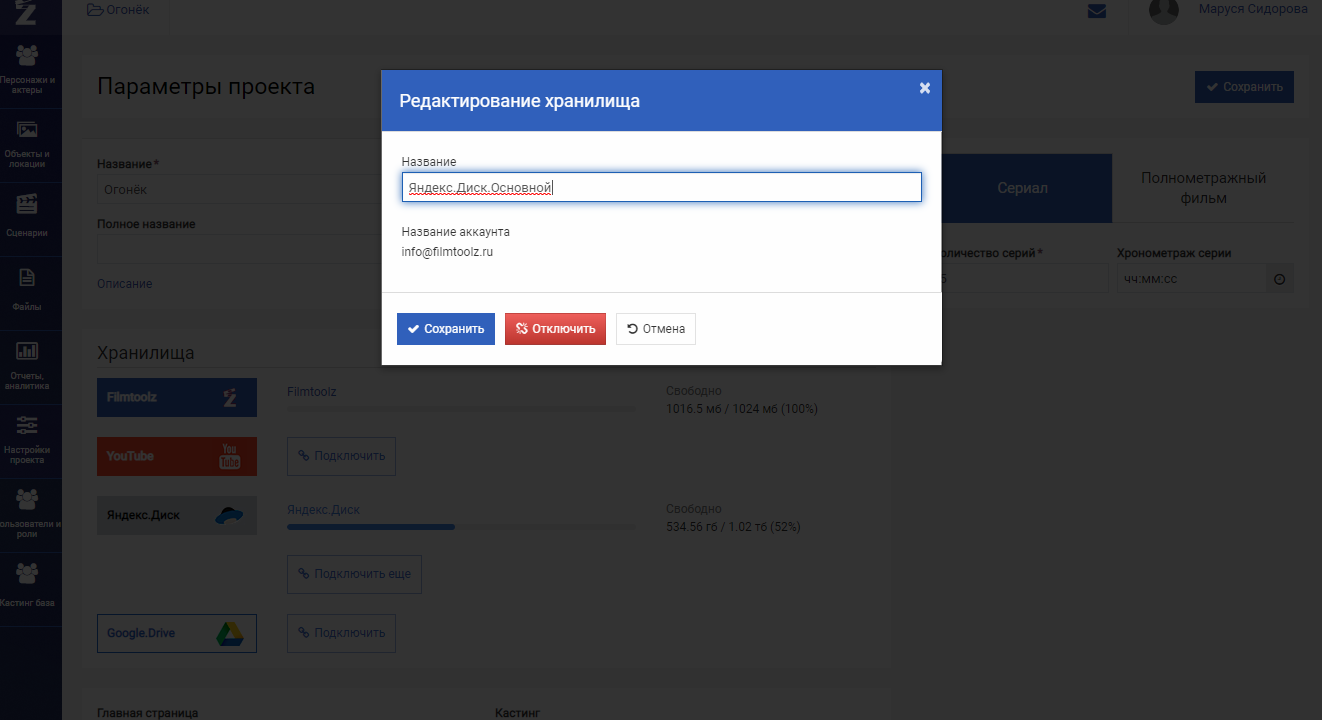Open Настройки проекта sidebar section
1322x720 pixels.
point(28,440)
